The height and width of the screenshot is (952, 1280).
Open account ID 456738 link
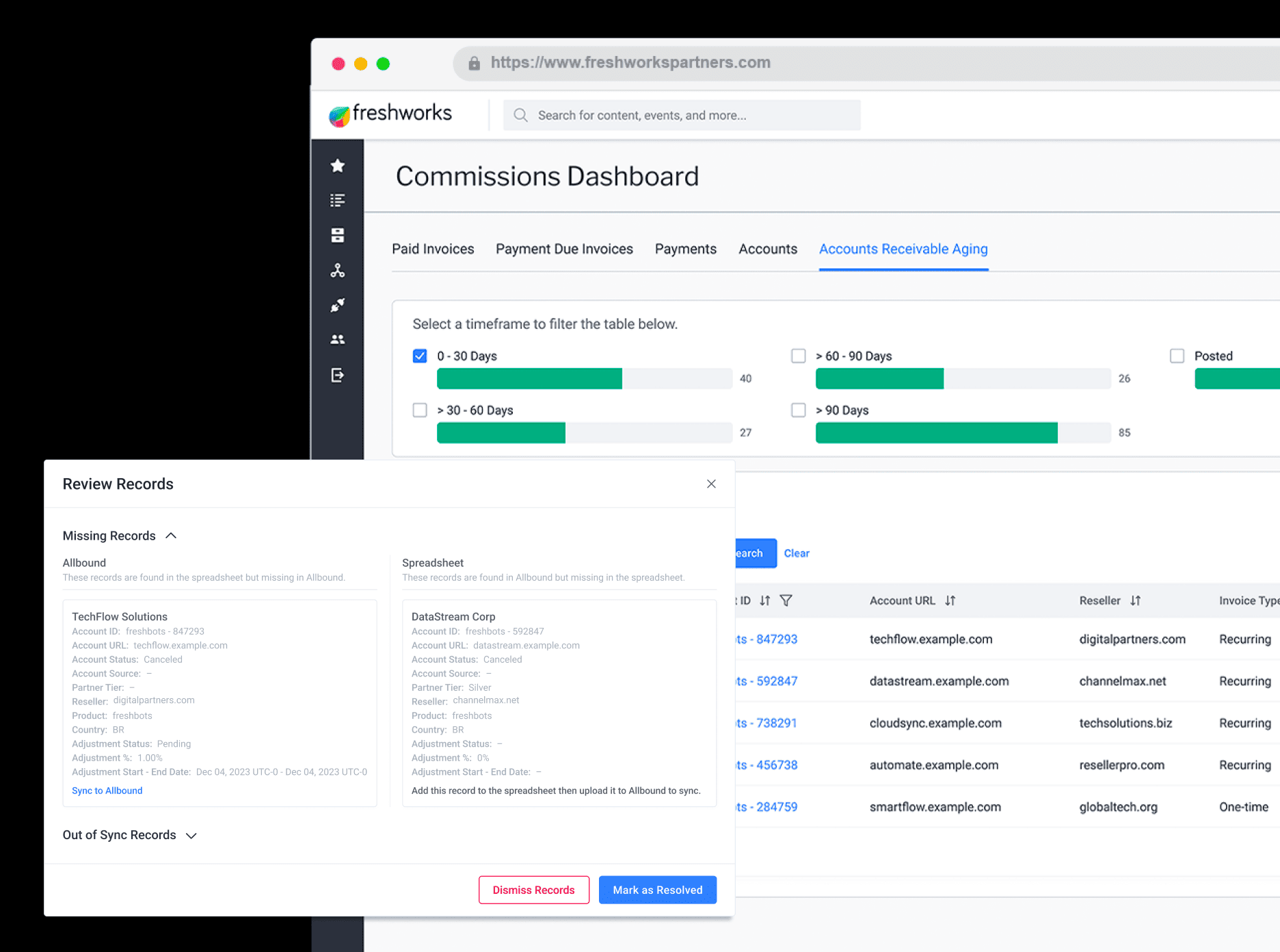point(766,765)
